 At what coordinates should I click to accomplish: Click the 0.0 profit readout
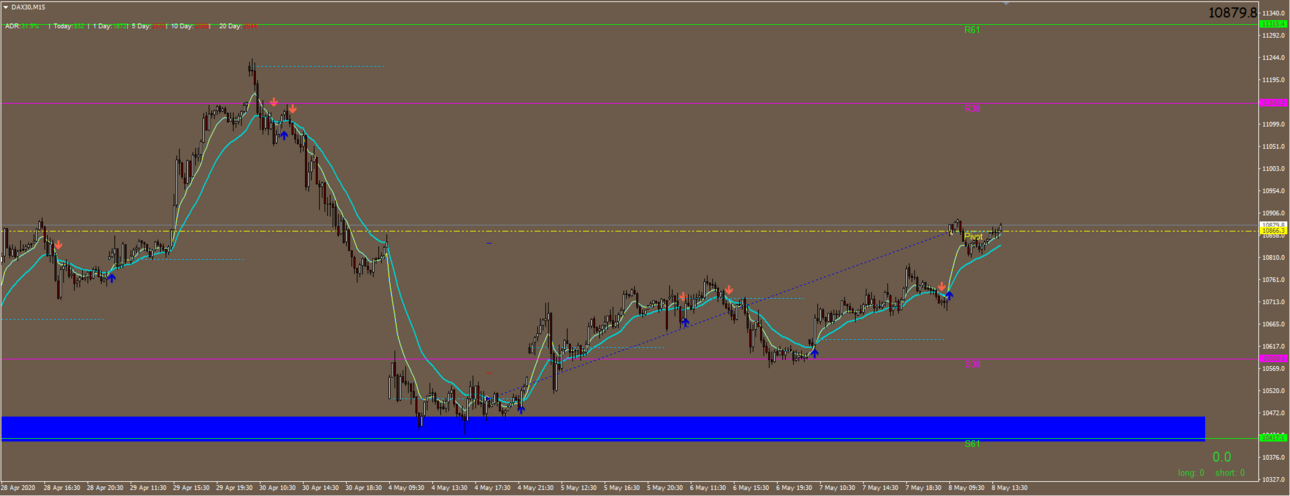pos(1221,457)
